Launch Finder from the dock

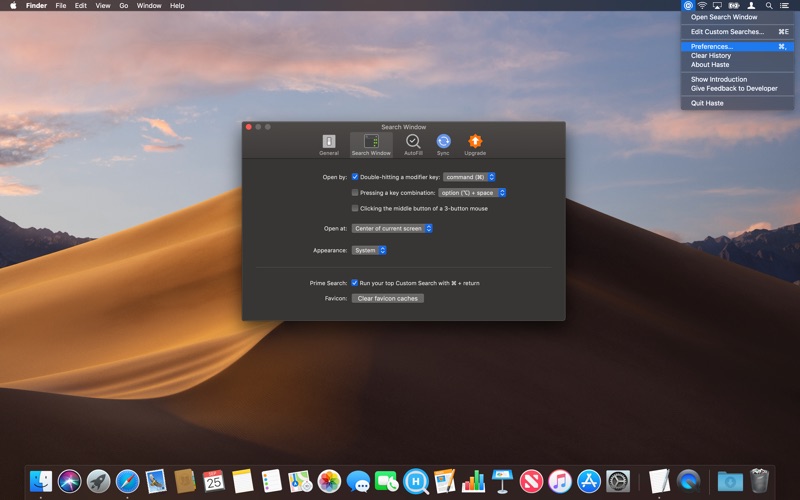coord(41,481)
